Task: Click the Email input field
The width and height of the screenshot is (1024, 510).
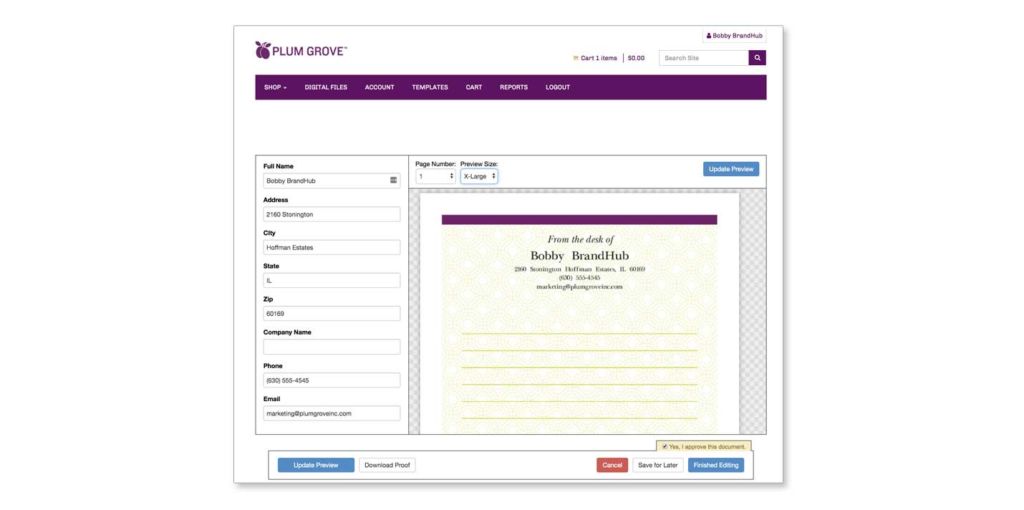Action: (x=332, y=413)
